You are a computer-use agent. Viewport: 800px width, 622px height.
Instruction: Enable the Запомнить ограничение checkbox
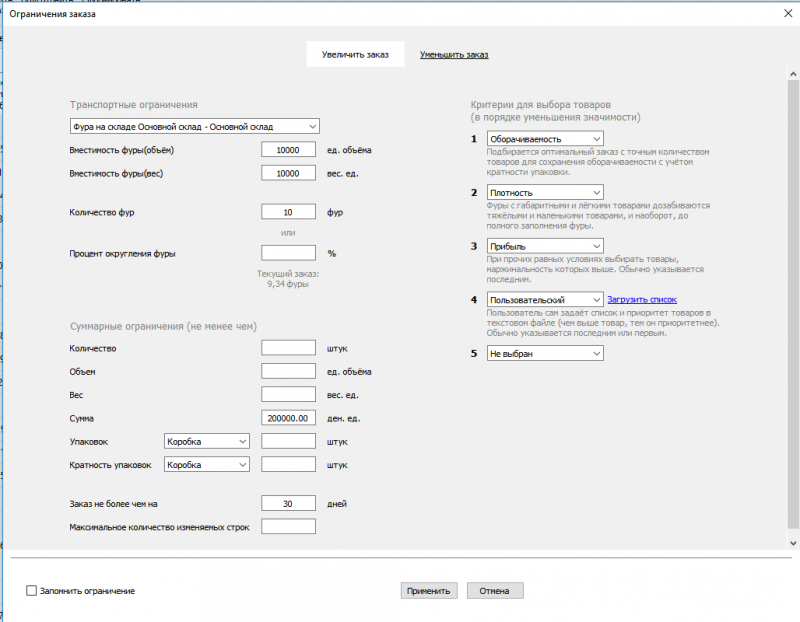[32, 591]
